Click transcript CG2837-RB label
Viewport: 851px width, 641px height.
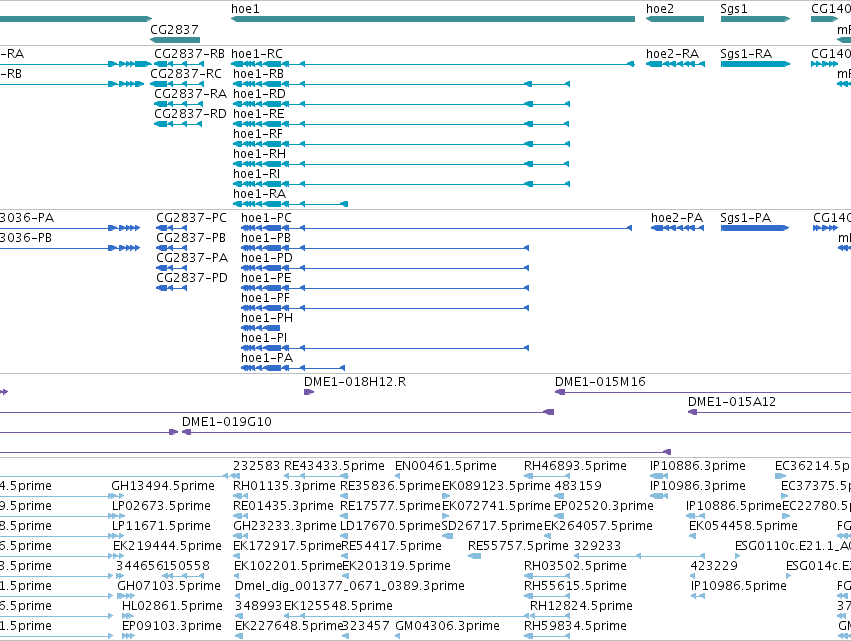tap(189, 54)
